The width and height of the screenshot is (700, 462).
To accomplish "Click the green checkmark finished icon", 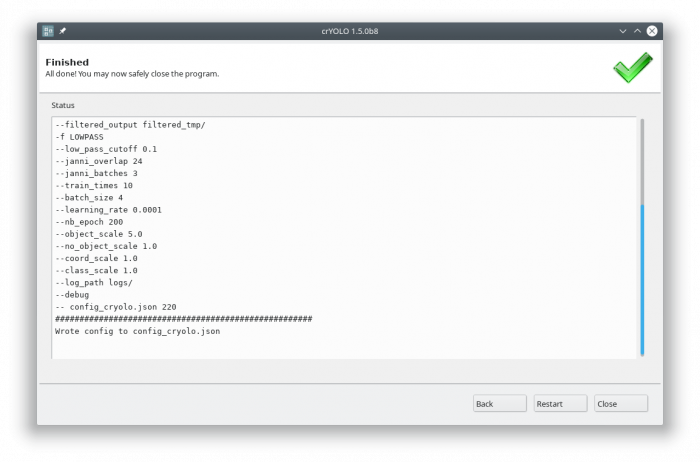I will tap(633, 67).
